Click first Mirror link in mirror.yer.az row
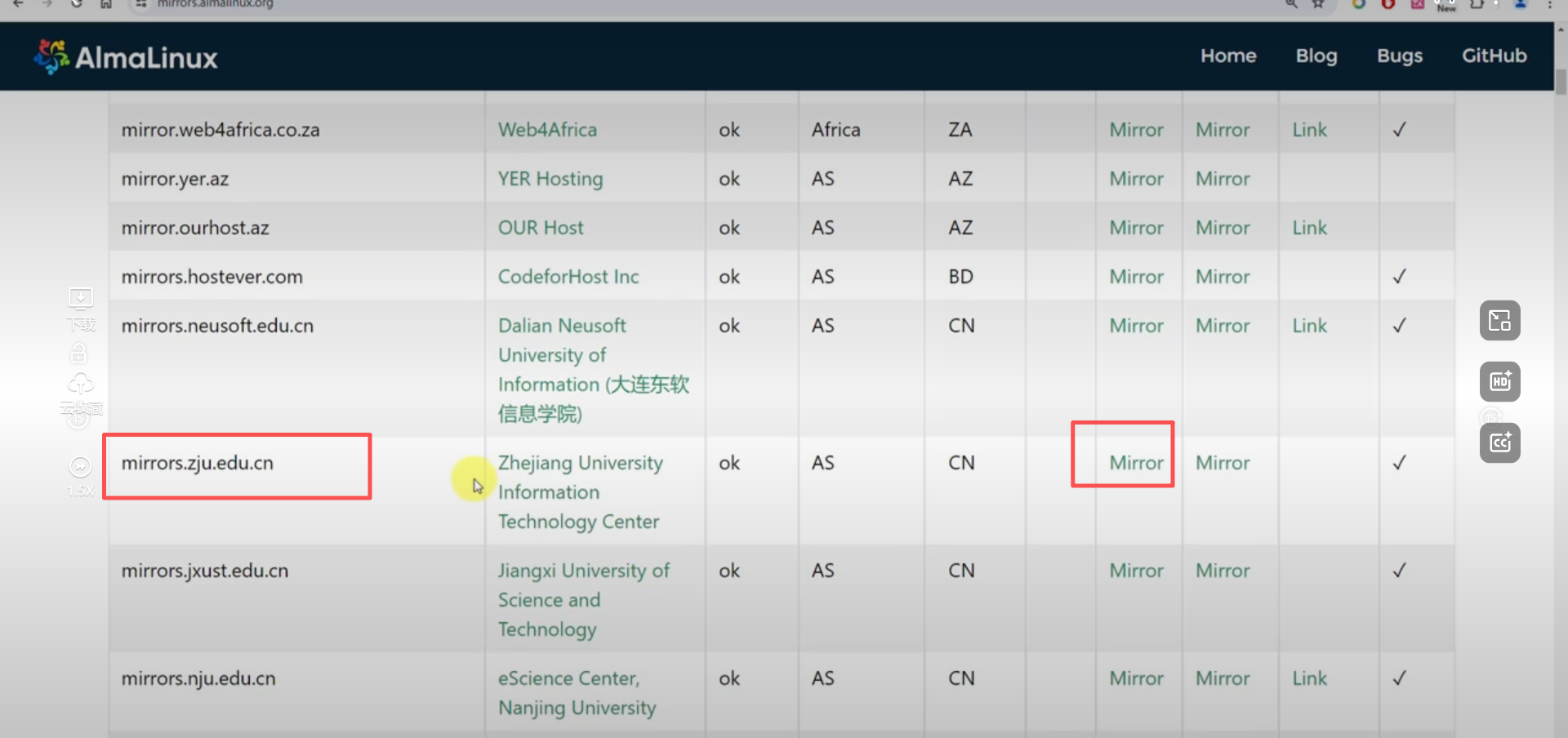This screenshot has height=738, width=1568. (x=1136, y=179)
